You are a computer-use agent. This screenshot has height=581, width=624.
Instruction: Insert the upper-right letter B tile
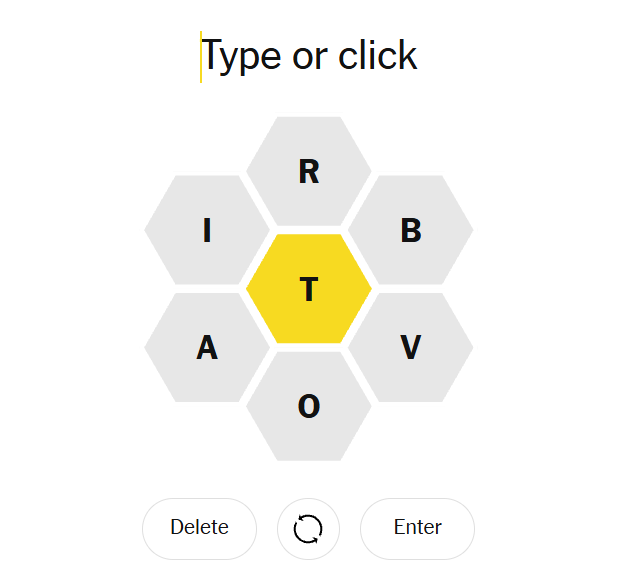tap(410, 230)
